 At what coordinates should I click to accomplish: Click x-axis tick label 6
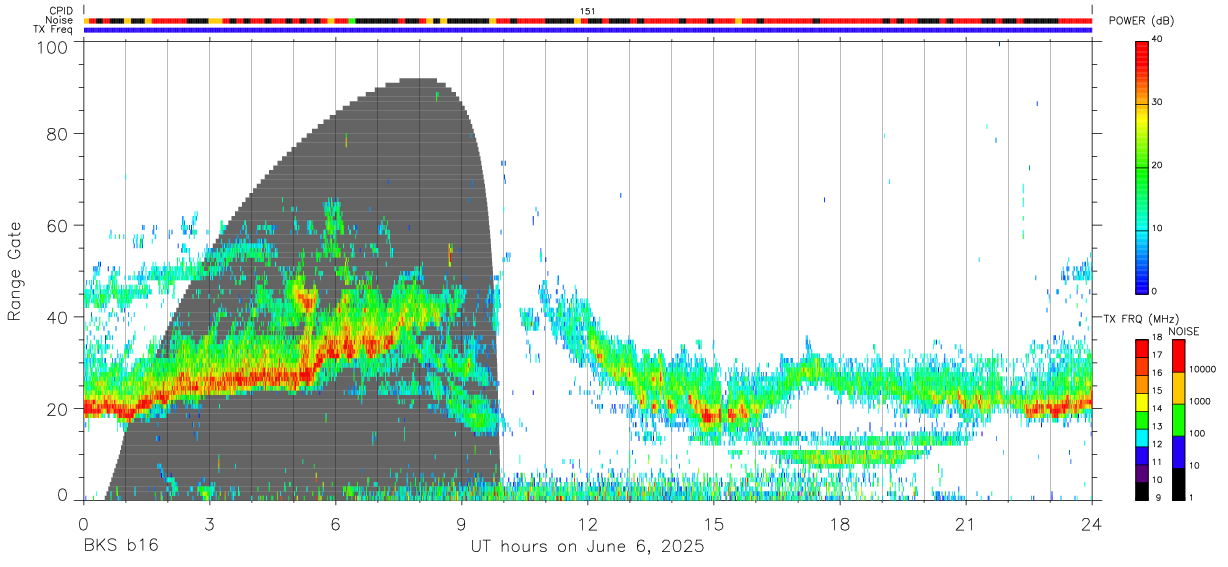pyautogui.click(x=336, y=524)
